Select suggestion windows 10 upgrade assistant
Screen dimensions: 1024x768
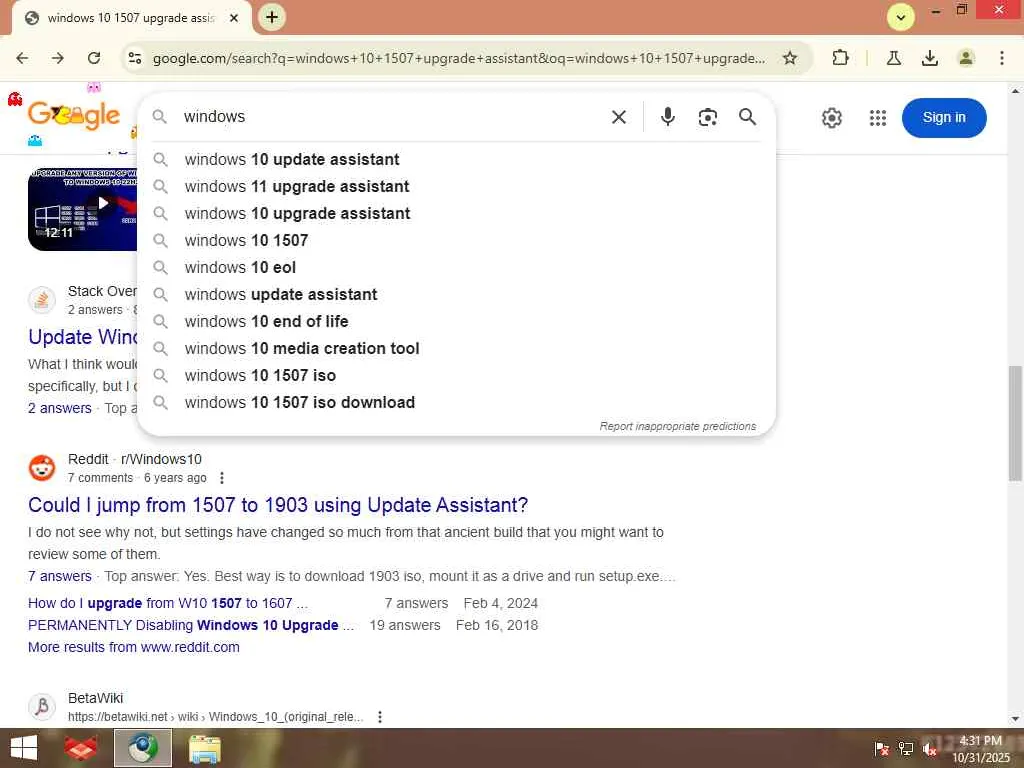456,214
